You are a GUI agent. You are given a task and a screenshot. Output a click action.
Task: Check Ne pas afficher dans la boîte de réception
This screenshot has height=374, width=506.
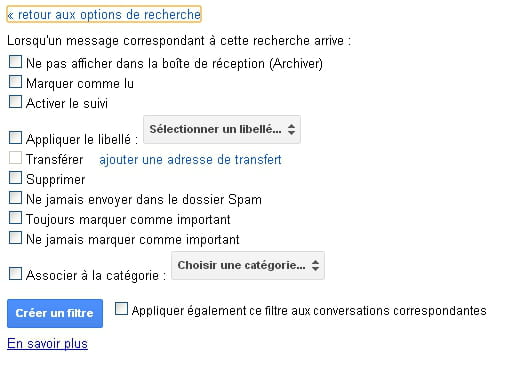(x=15, y=62)
